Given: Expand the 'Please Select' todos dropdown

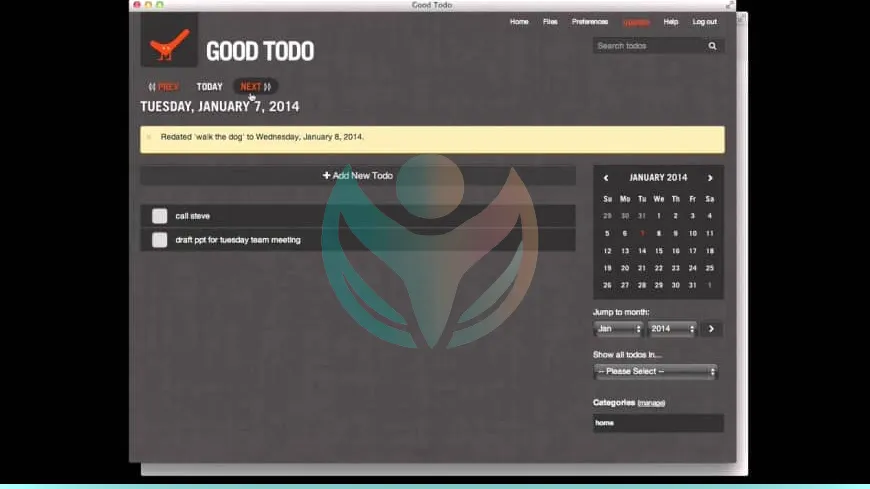Looking at the screenshot, I should (655, 372).
